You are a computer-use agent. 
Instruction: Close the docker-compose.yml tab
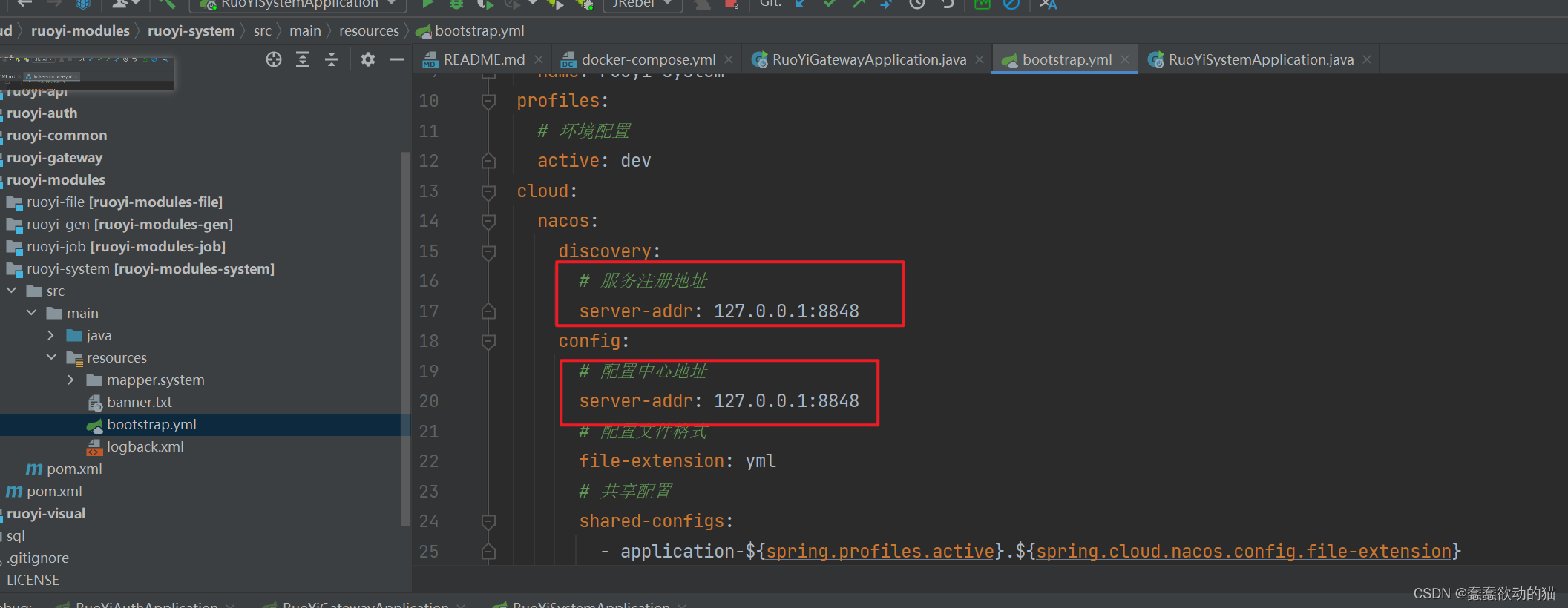[729, 59]
